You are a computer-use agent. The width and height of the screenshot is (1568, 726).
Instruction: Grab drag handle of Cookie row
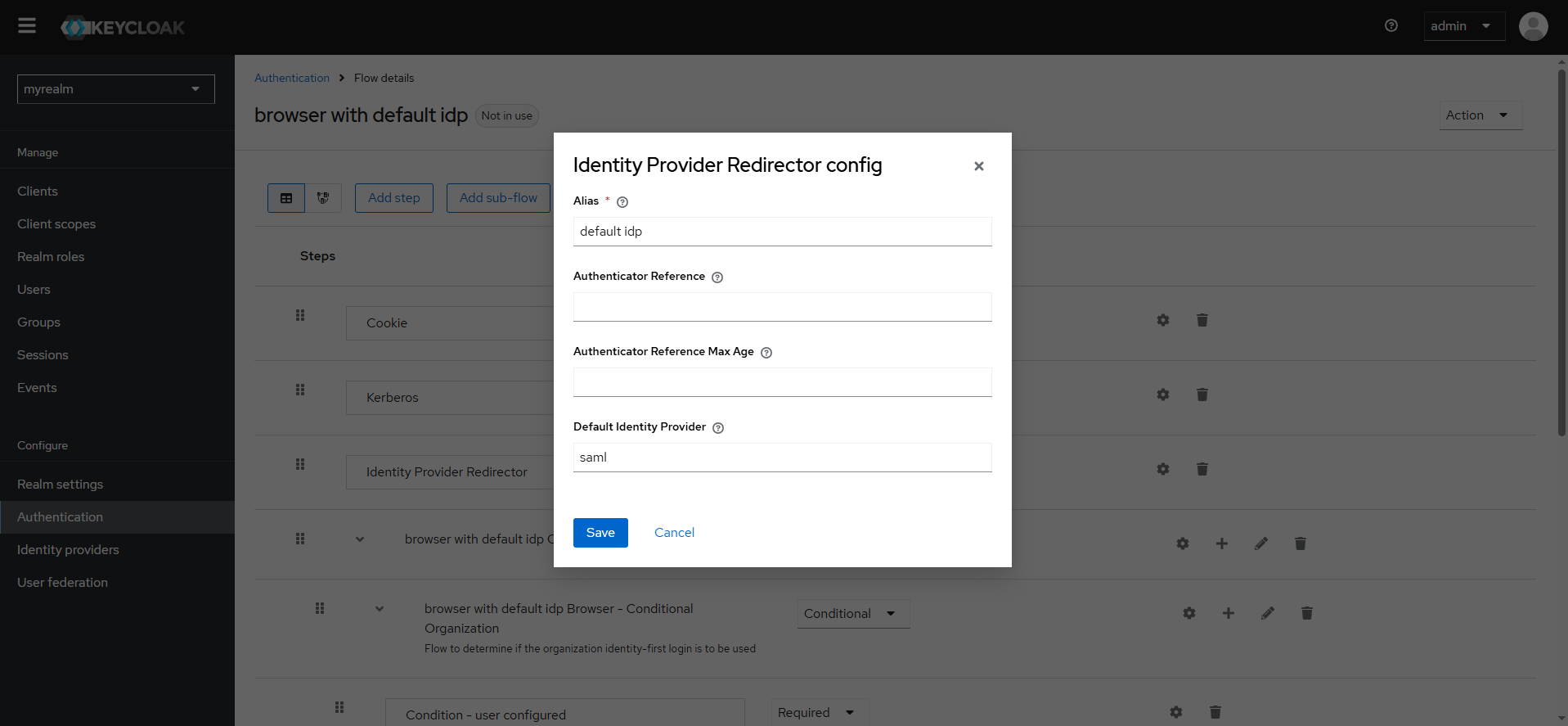pos(300,315)
